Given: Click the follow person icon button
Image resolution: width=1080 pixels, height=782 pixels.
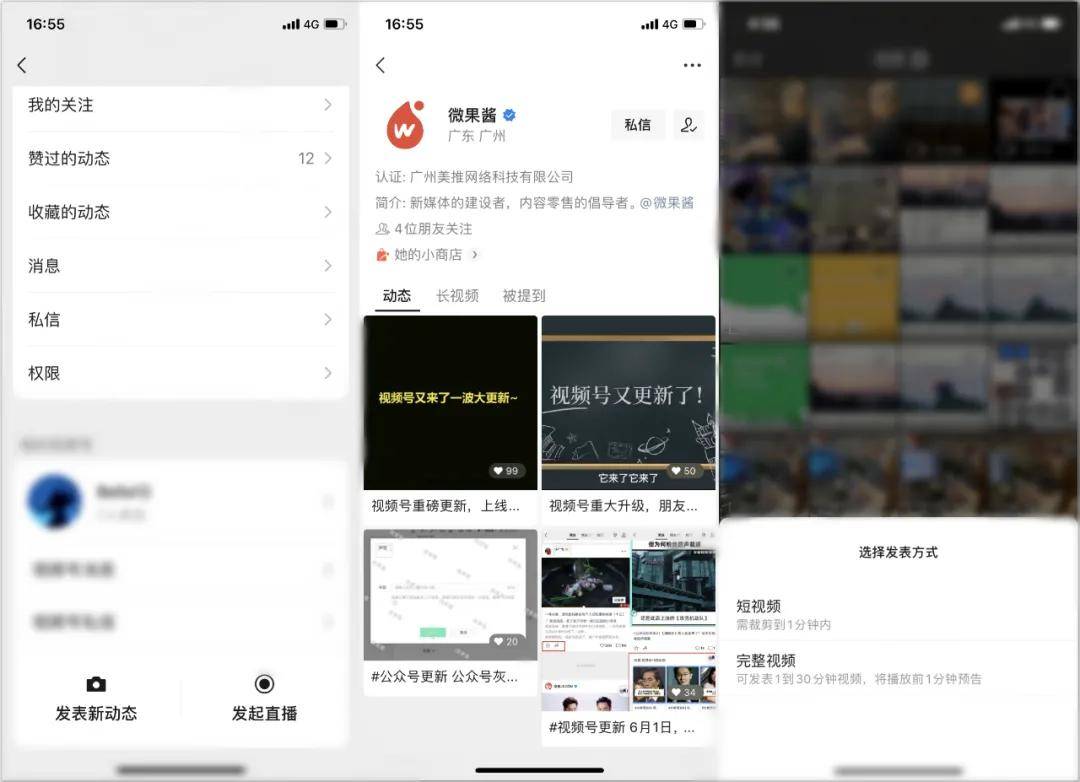Looking at the screenshot, I should pos(688,125).
